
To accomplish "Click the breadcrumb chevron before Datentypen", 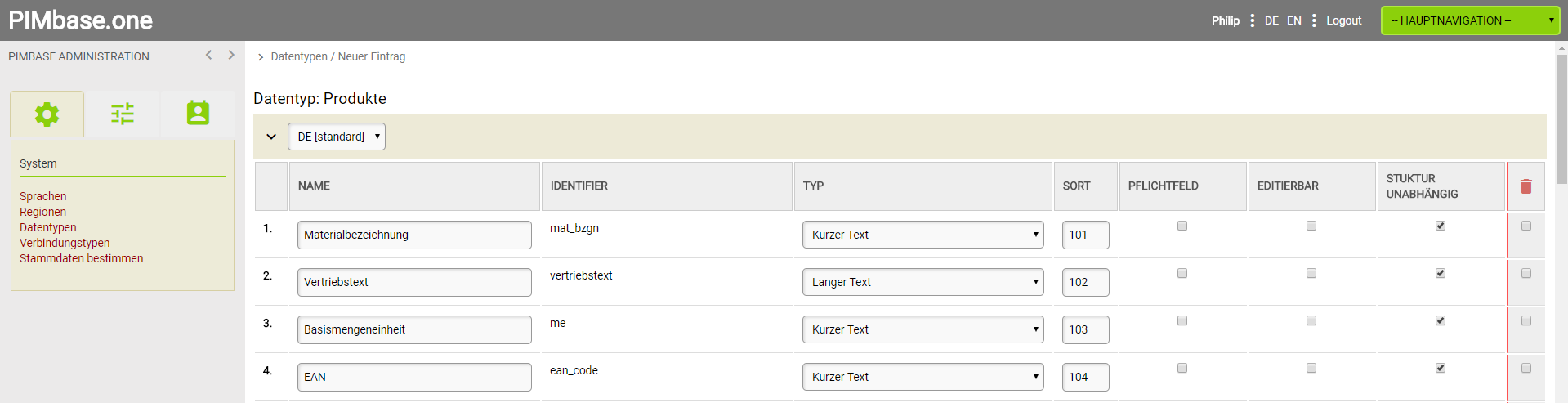I will (261, 57).
